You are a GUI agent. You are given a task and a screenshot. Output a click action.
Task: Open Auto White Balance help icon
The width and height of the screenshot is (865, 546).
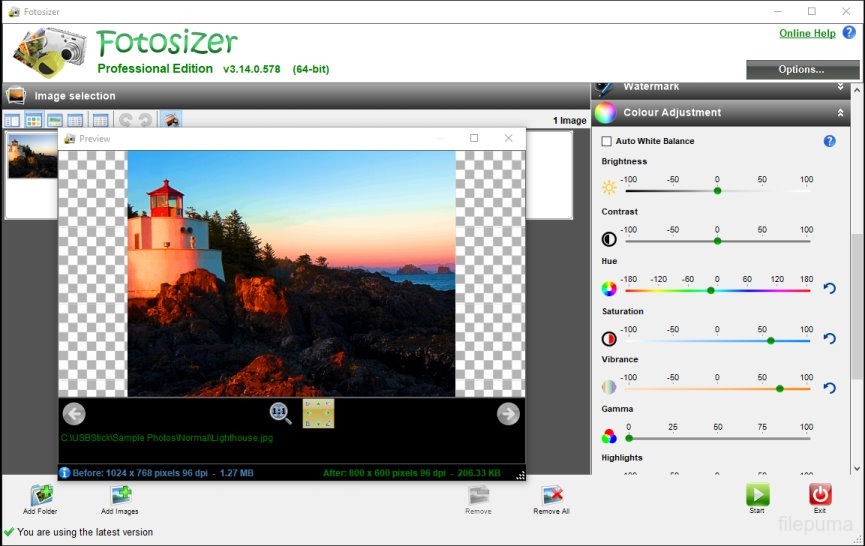829,141
